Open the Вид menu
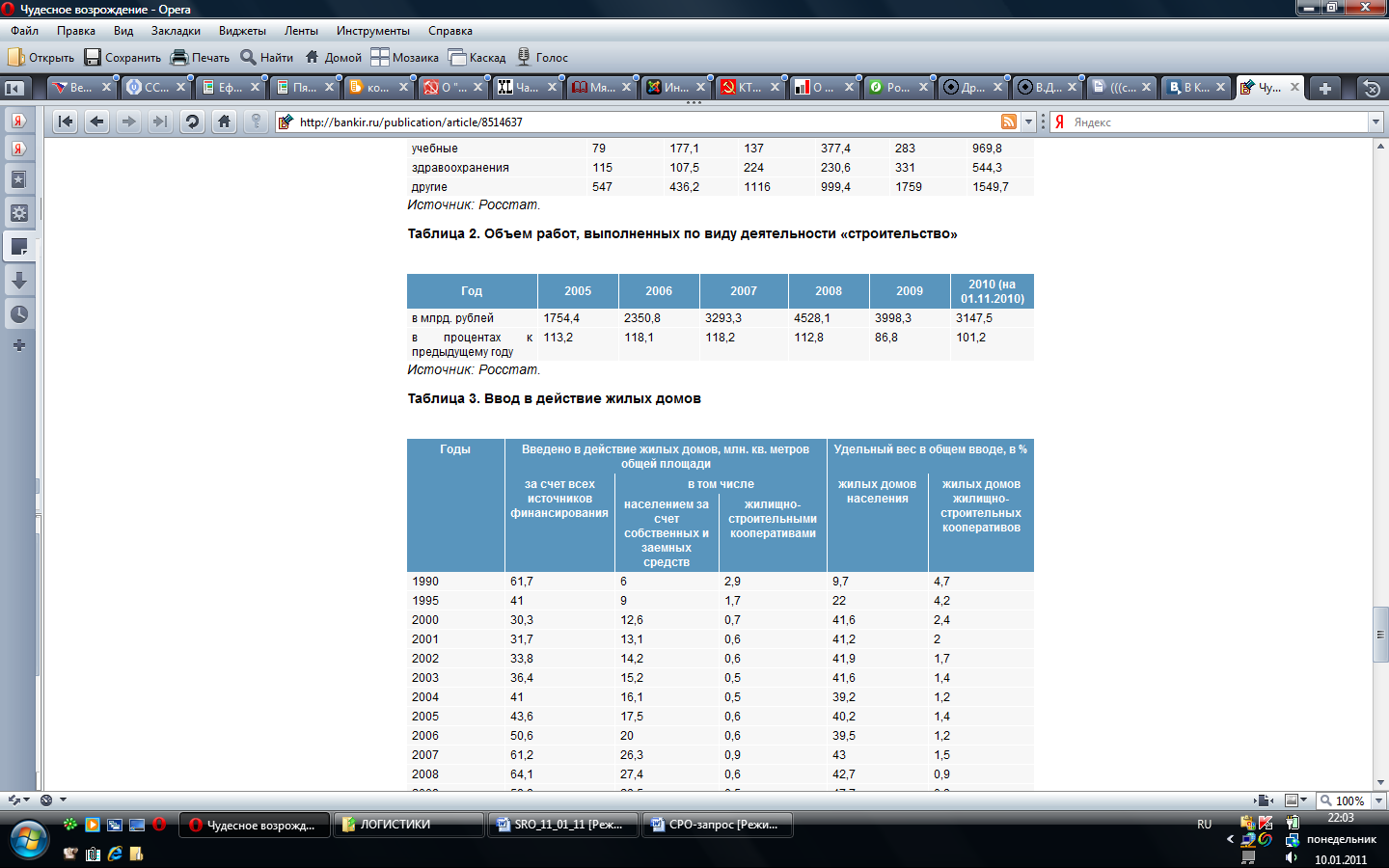1389x868 pixels. tap(123, 31)
